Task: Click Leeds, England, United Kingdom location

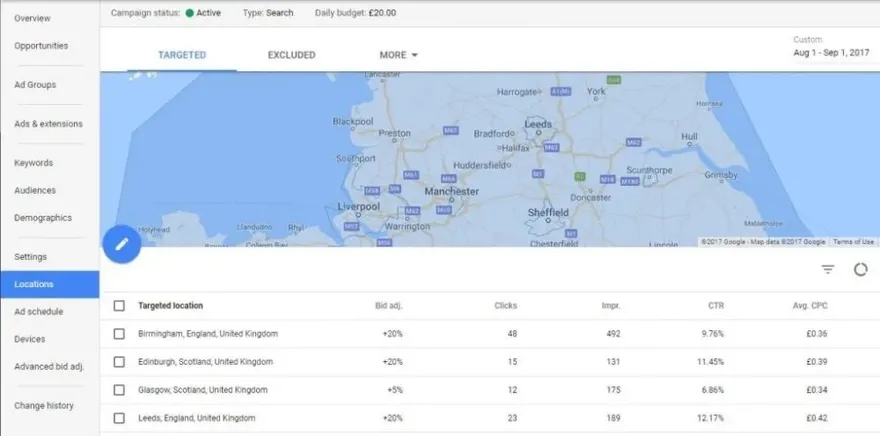Action: (x=196, y=418)
